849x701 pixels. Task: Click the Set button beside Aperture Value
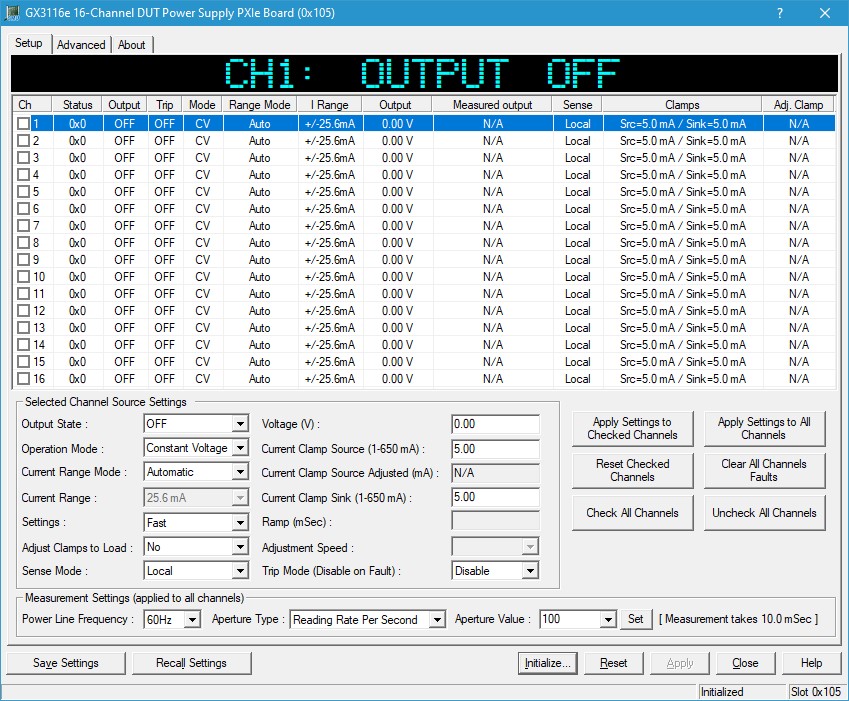pos(635,620)
